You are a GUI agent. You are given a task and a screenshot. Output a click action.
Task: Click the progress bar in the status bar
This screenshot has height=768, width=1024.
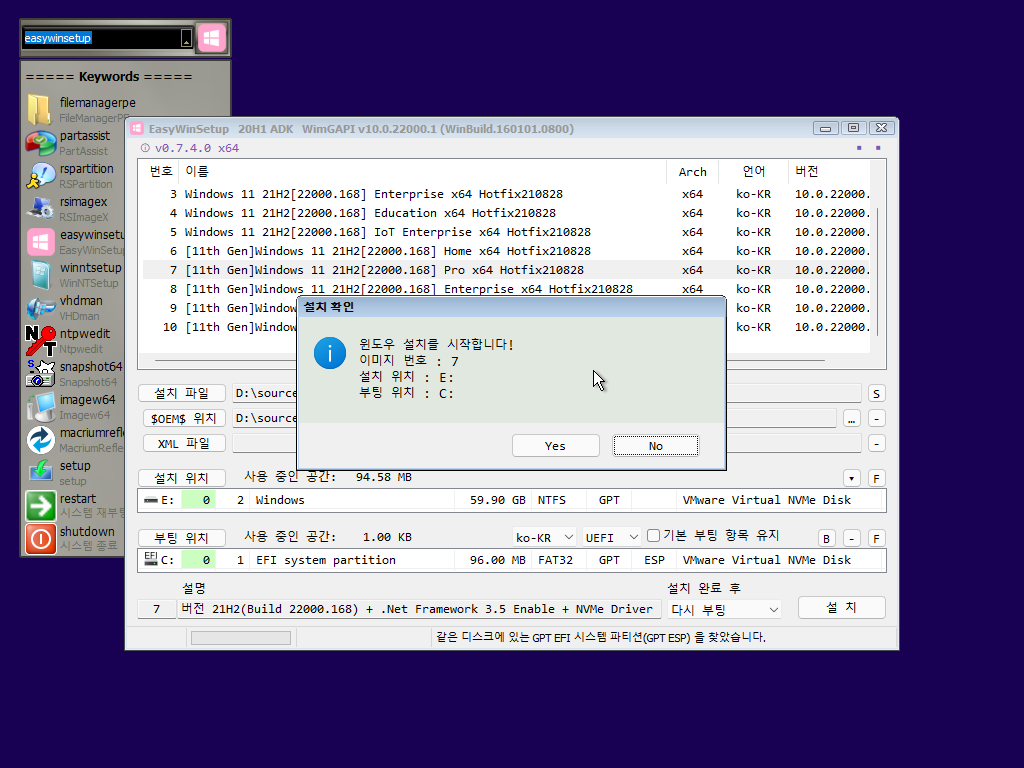[241, 638]
